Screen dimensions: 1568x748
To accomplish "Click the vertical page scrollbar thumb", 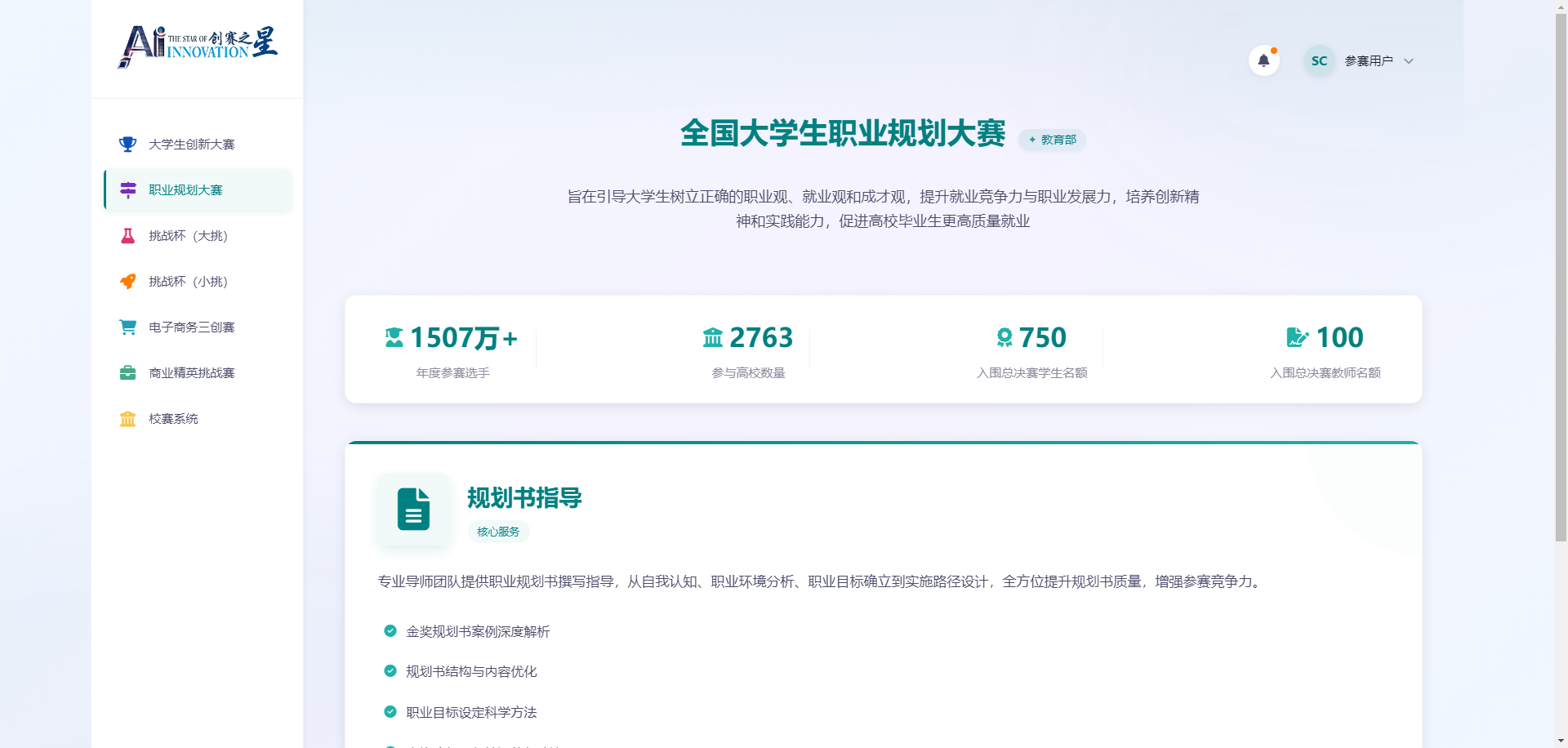I will tap(1561, 278).
